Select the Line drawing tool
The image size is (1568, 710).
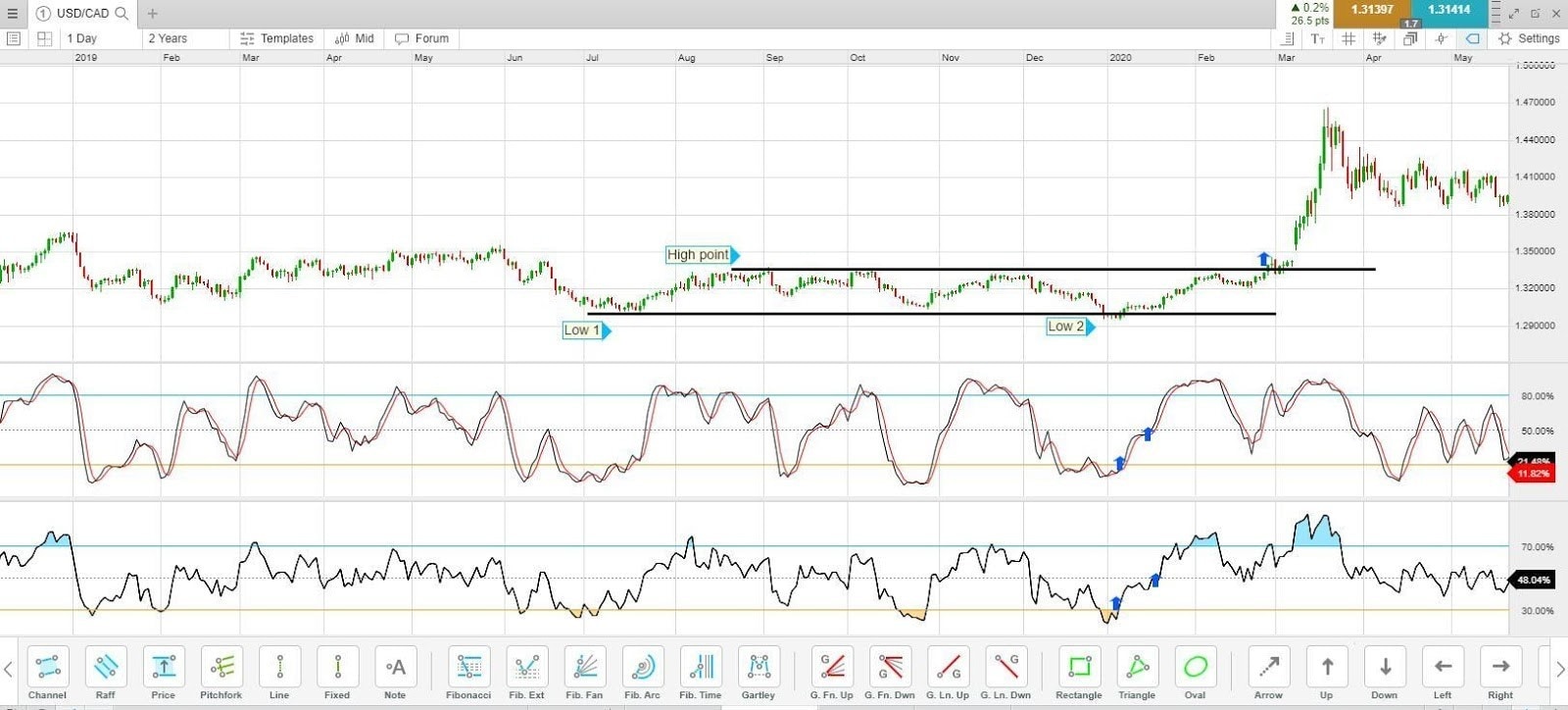279,673
